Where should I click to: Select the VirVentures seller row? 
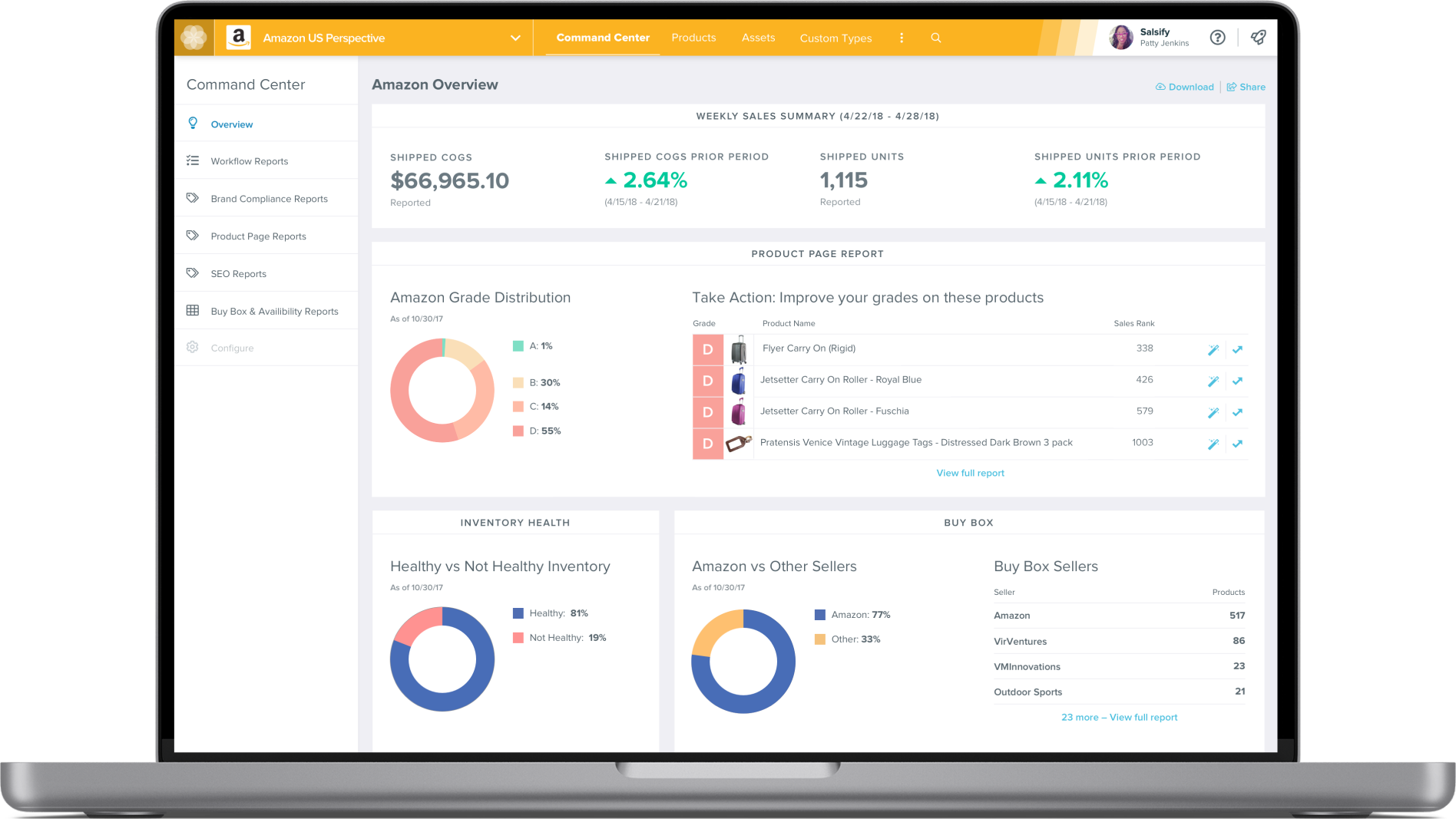click(x=1119, y=641)
